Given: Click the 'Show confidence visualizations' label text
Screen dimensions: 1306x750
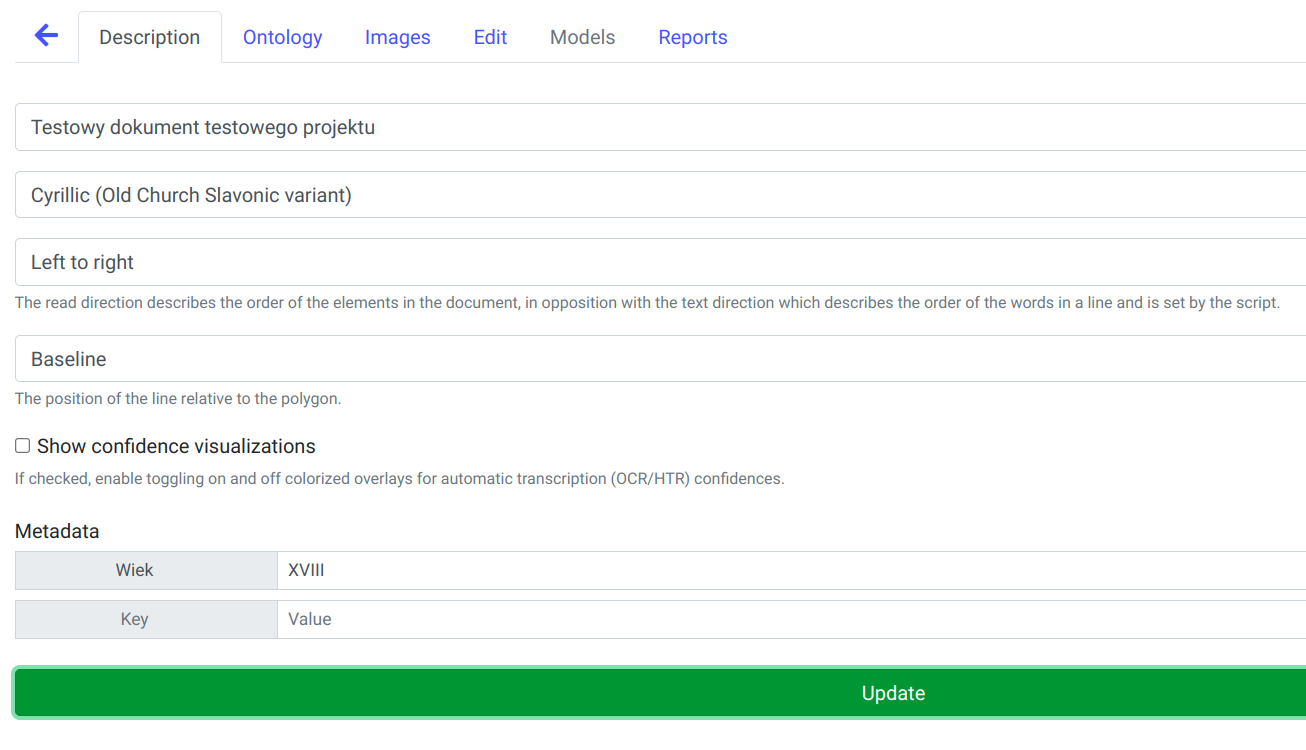Looking at the screenshot, I should (176, 447).
